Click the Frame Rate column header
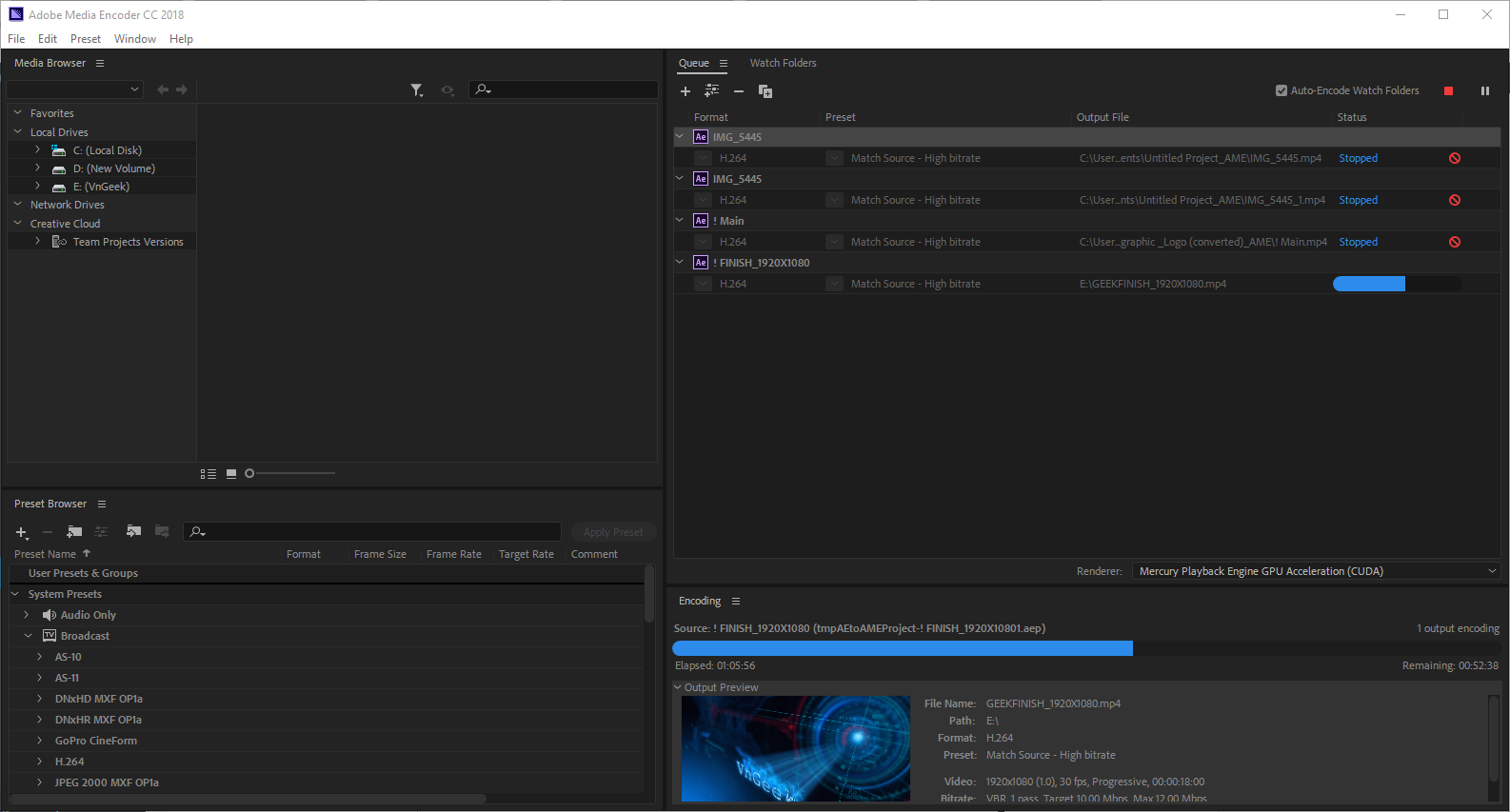The height and width of the screenshot is (812, 1510). pyautogui.click(x=453, y=554)
